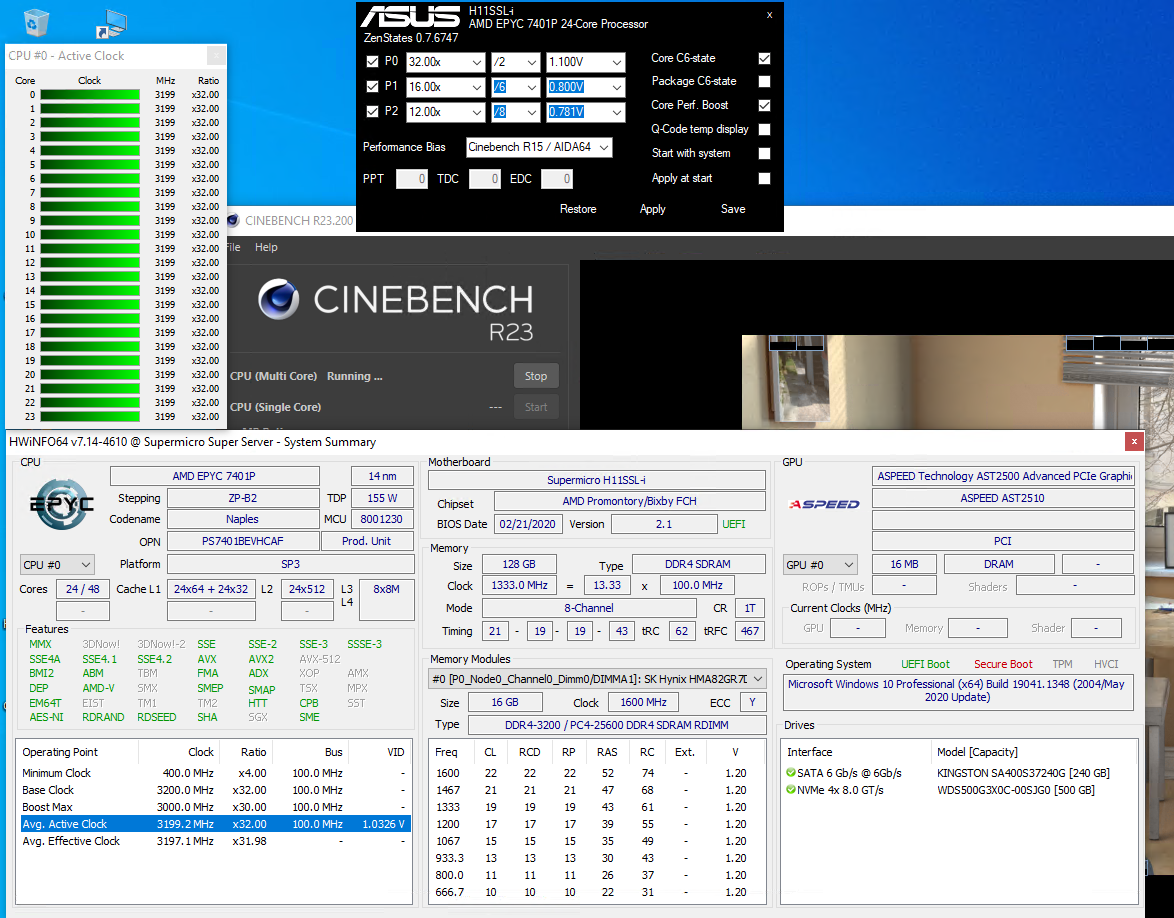1174x918 pixels.
Task: Click the AMD EPYC logo in HWiNFO
Action: [62, 504]
